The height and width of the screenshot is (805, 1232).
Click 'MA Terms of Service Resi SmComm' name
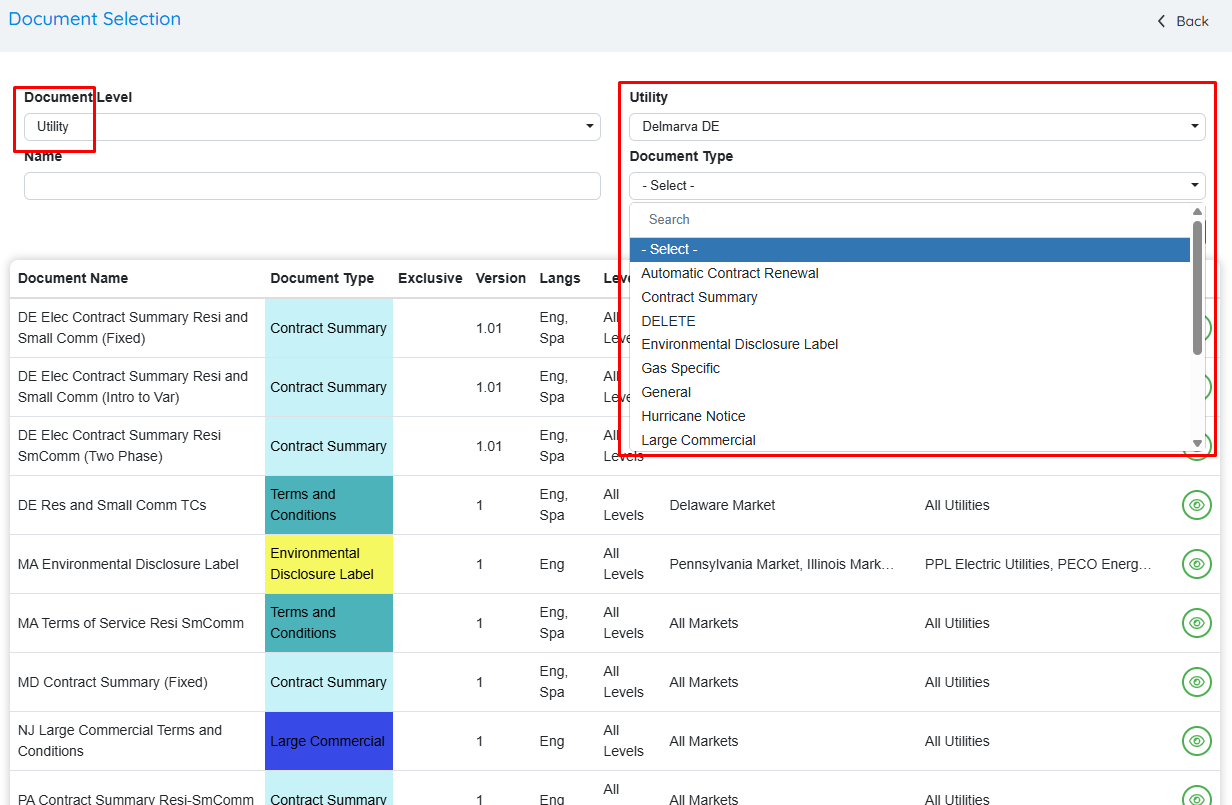click(x=131, y=623)
